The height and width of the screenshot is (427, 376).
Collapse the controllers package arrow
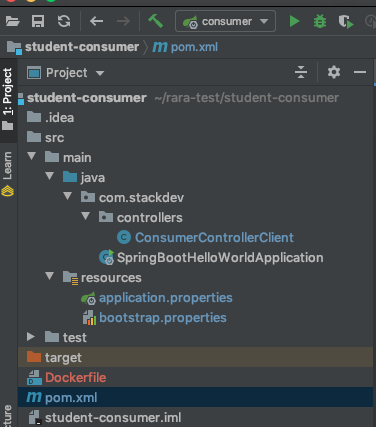[x=86, y=216]
